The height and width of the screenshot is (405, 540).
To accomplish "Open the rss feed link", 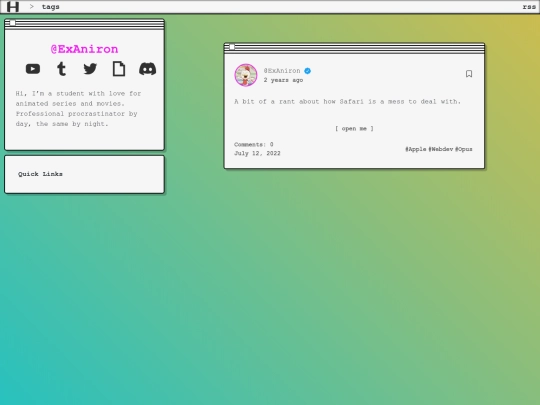I will click(529, 7).
